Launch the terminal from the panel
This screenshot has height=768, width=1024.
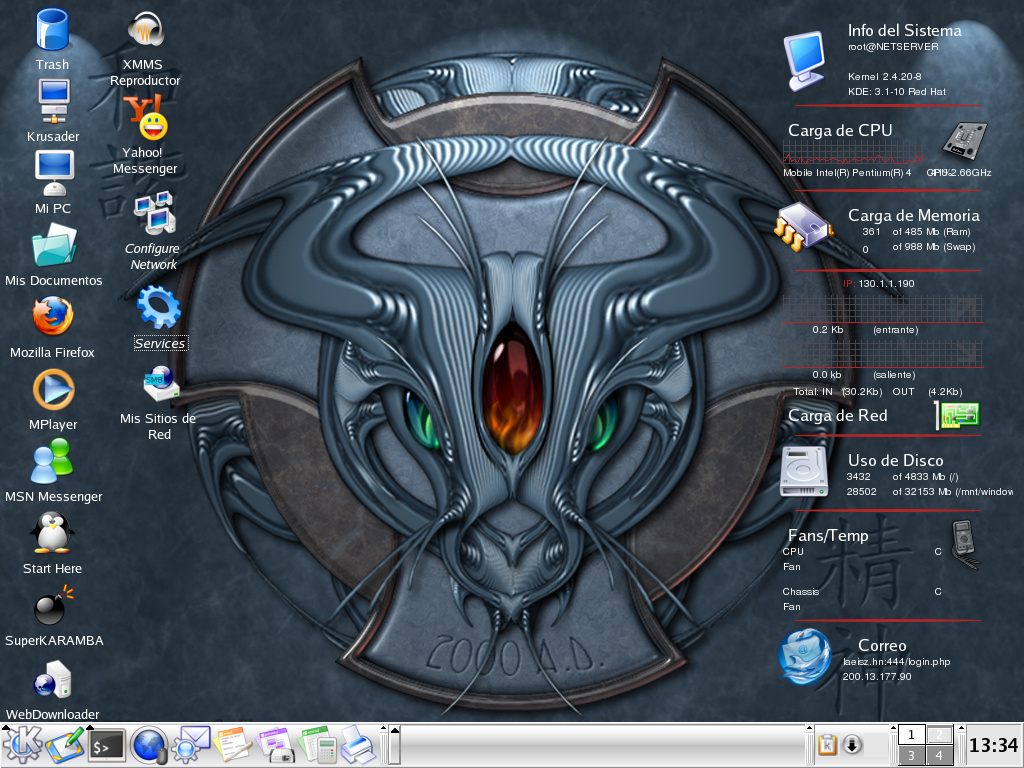[106, 746]
